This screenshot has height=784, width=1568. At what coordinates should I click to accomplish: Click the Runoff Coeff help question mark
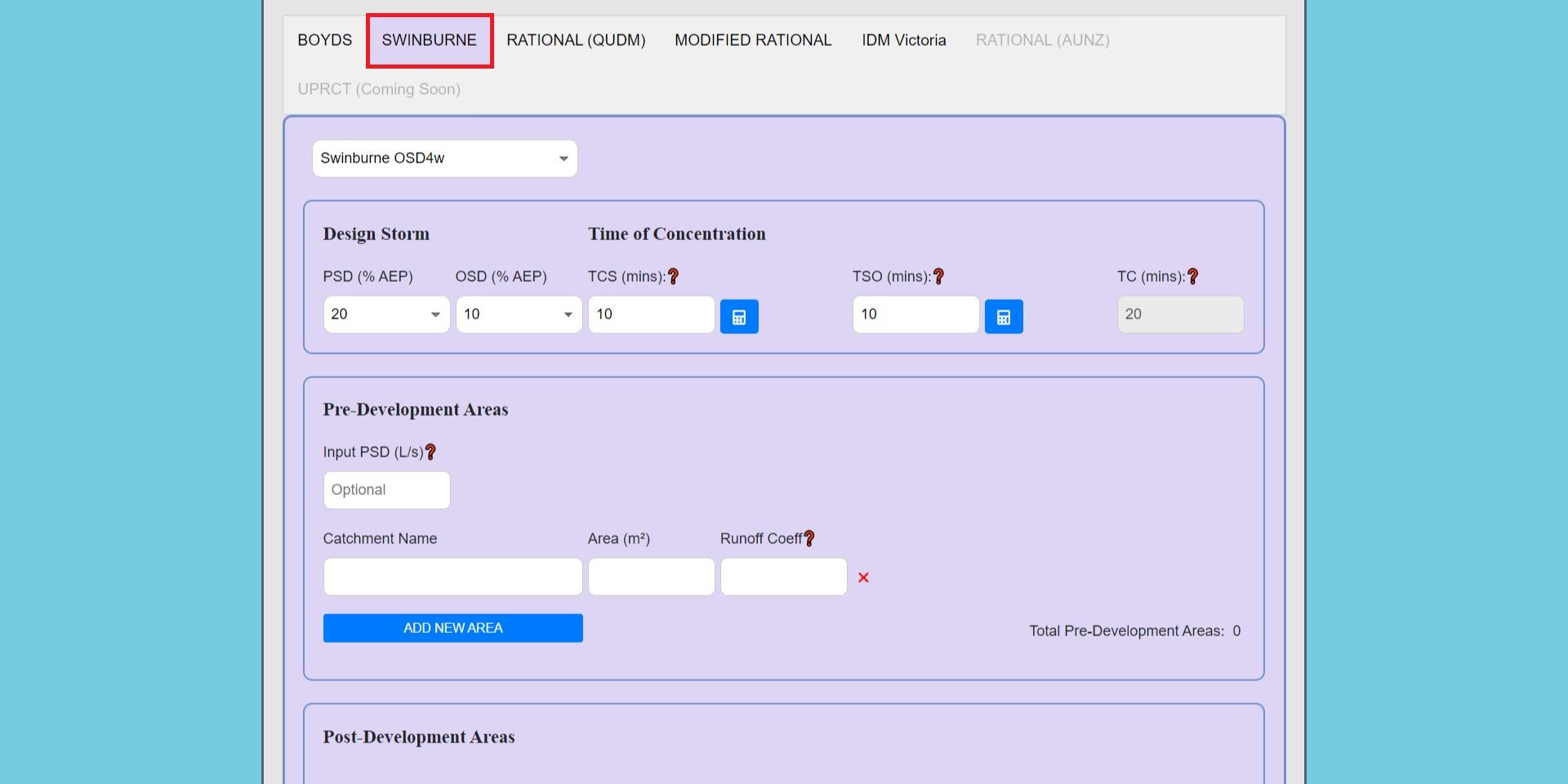point(809,539)
